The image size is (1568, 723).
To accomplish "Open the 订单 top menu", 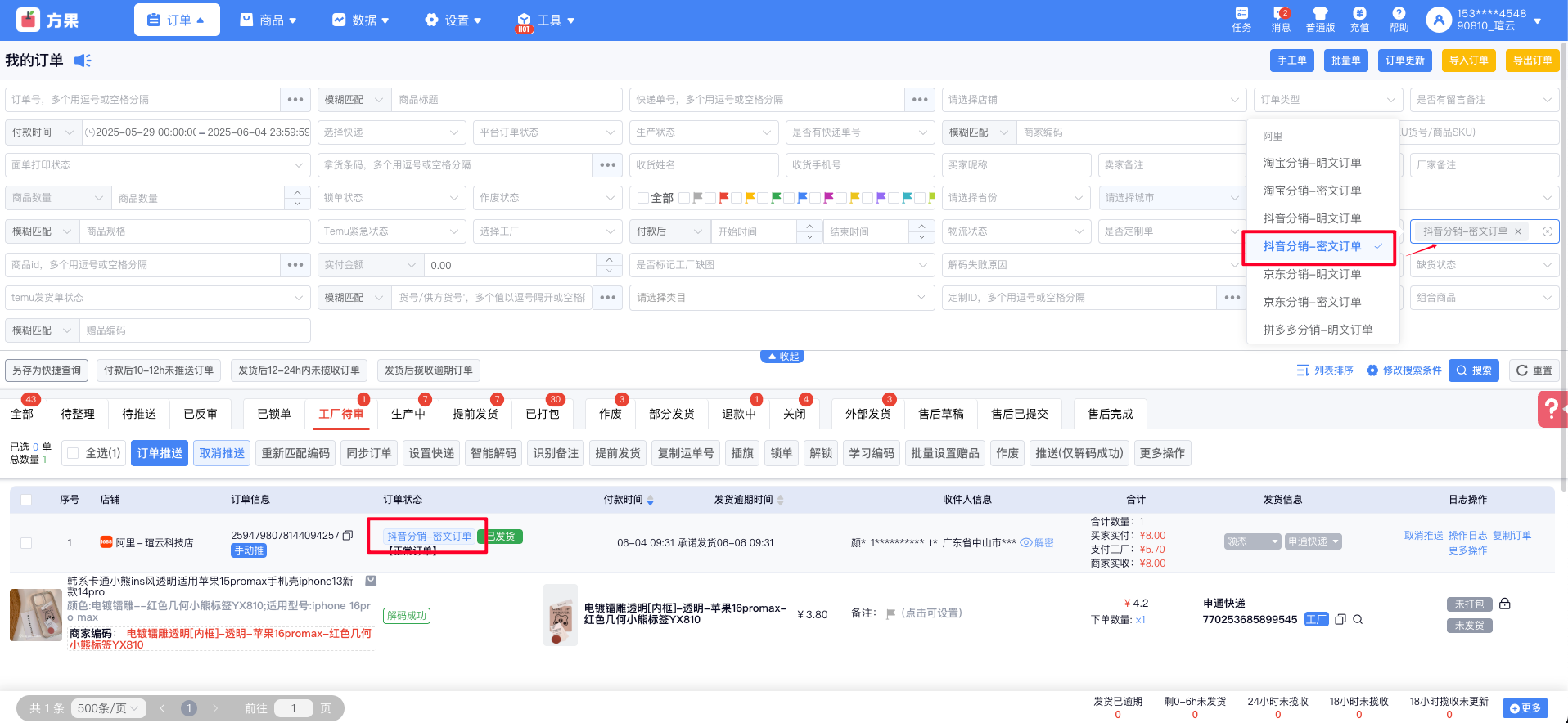I will pyautogui.click(x=177, y=20).
